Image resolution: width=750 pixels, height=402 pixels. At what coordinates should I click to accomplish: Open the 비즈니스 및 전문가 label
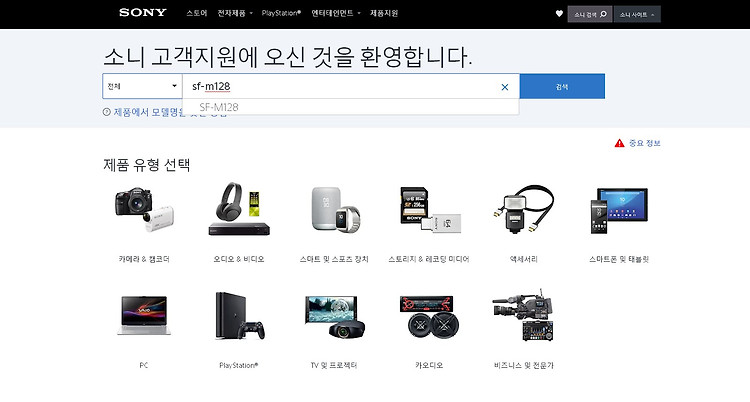point(523,365)
